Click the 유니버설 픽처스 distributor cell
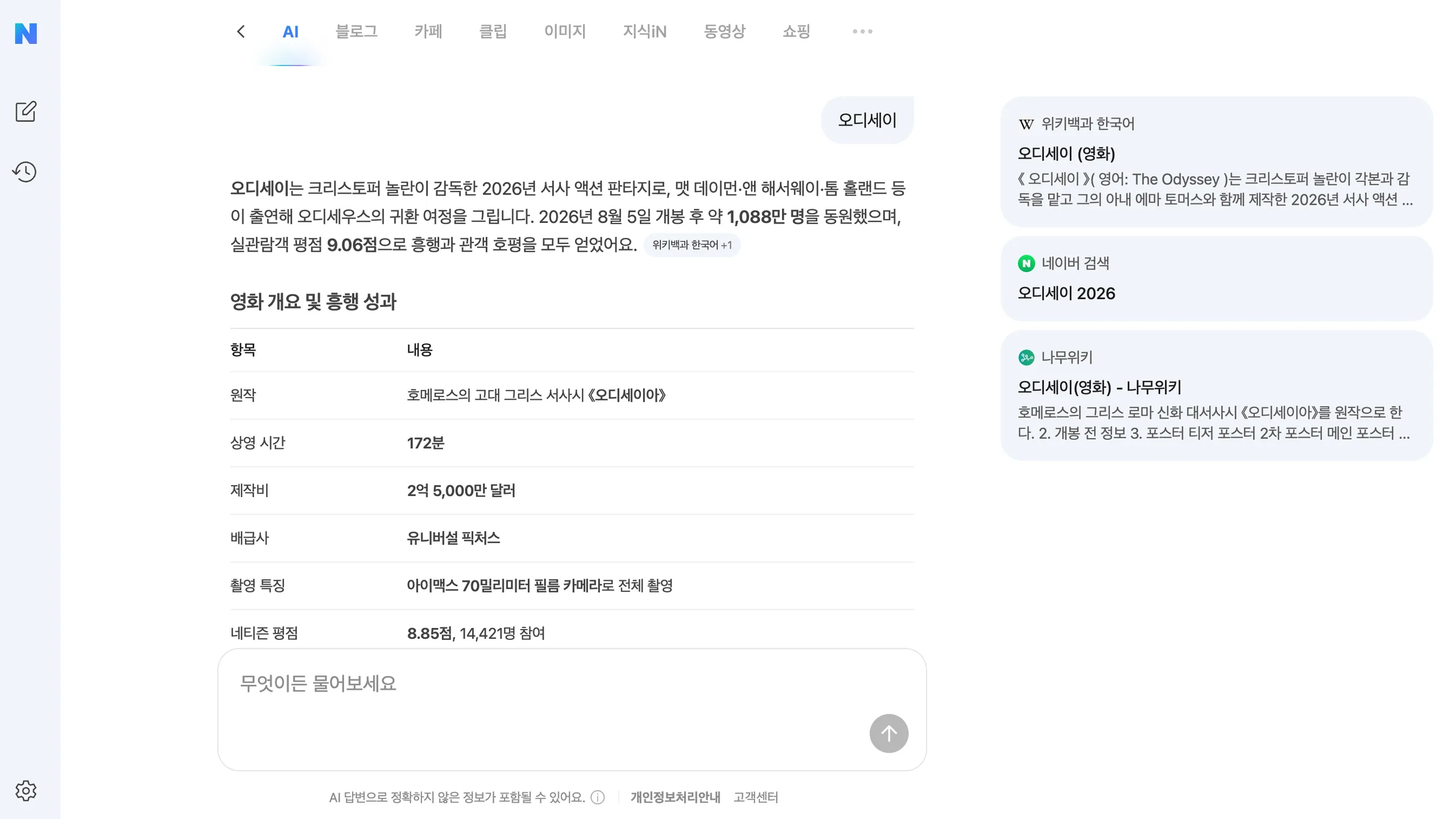Viewport: 1456px width, 819px height. pyautogui.click(x=453, y=538)
